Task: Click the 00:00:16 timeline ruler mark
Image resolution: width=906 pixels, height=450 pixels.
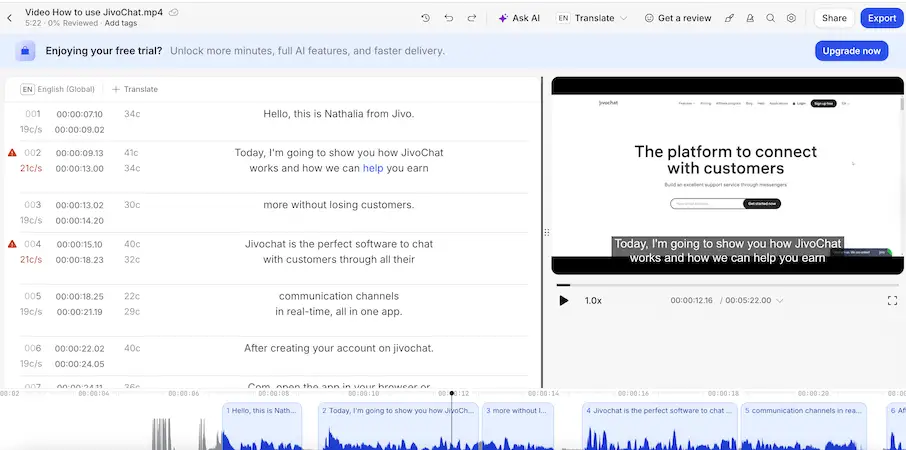Action: tap(633, 393)
